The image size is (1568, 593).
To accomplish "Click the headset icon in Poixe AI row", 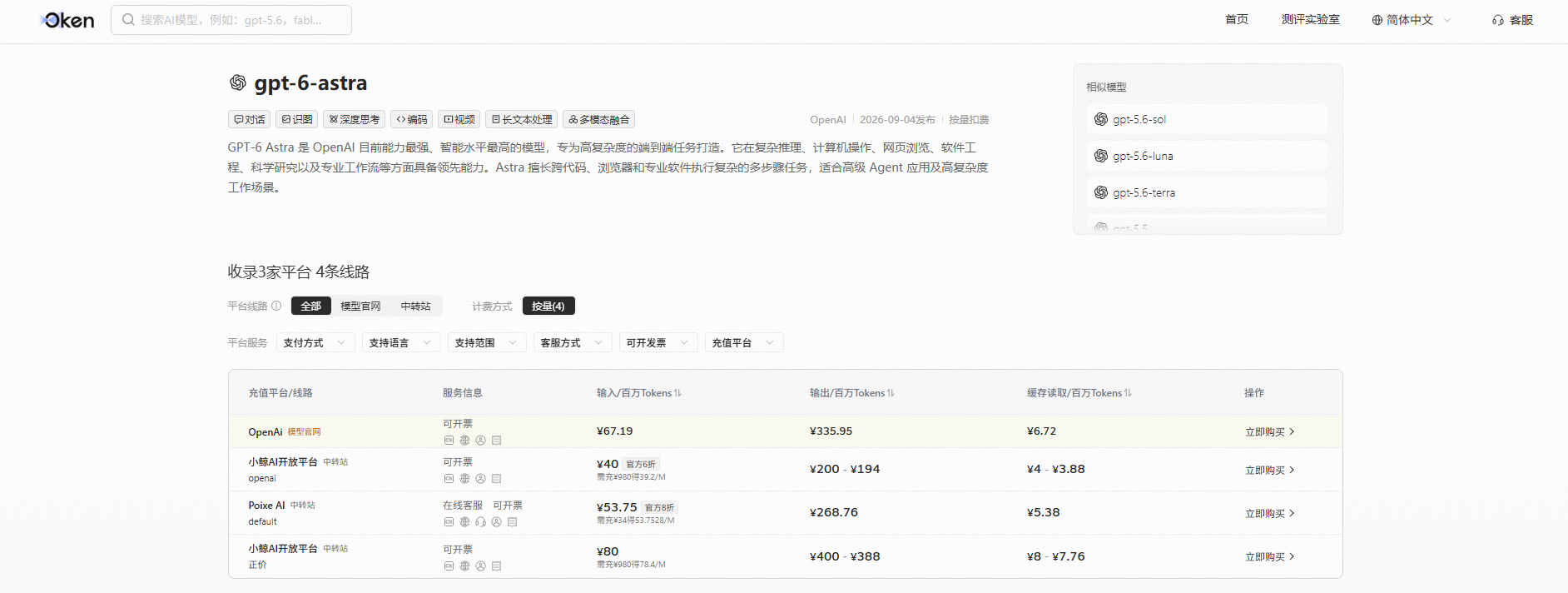I will click(480, 522).
